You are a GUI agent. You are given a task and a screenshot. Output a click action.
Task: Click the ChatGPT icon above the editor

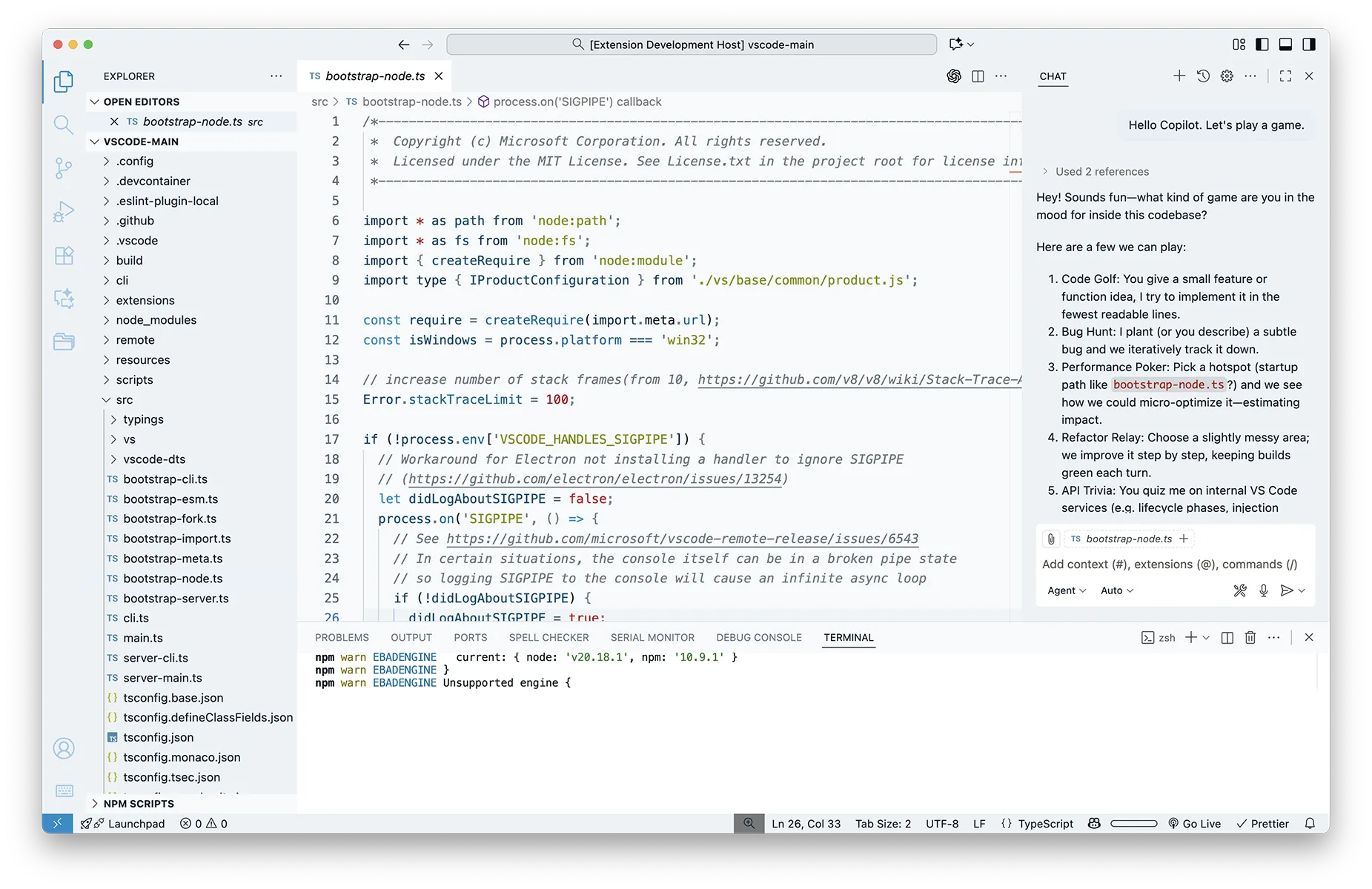point(954,76)
